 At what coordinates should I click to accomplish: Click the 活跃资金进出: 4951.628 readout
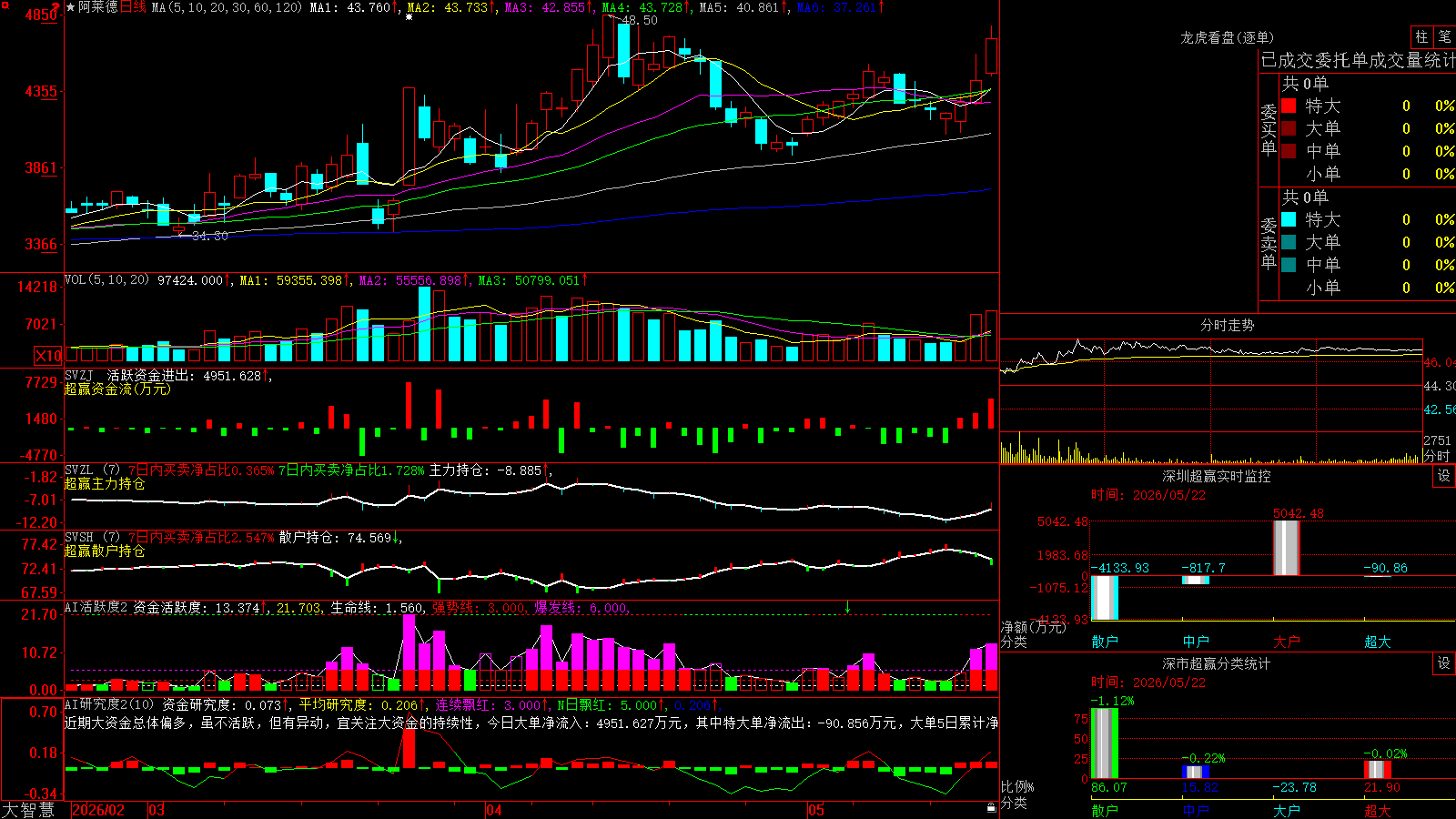coord(185,375)
